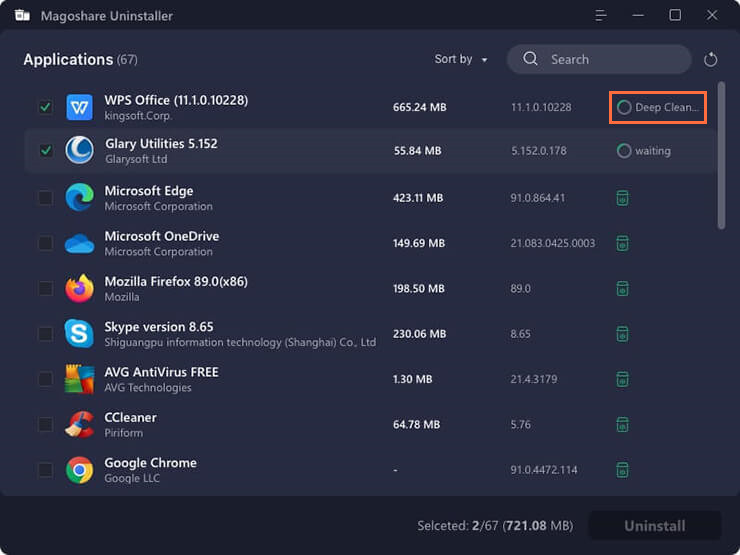Click the AVG AntiVirus app icon
Image resolution: width=740 pixels, height=555 pixels.
tap(79, 379)
